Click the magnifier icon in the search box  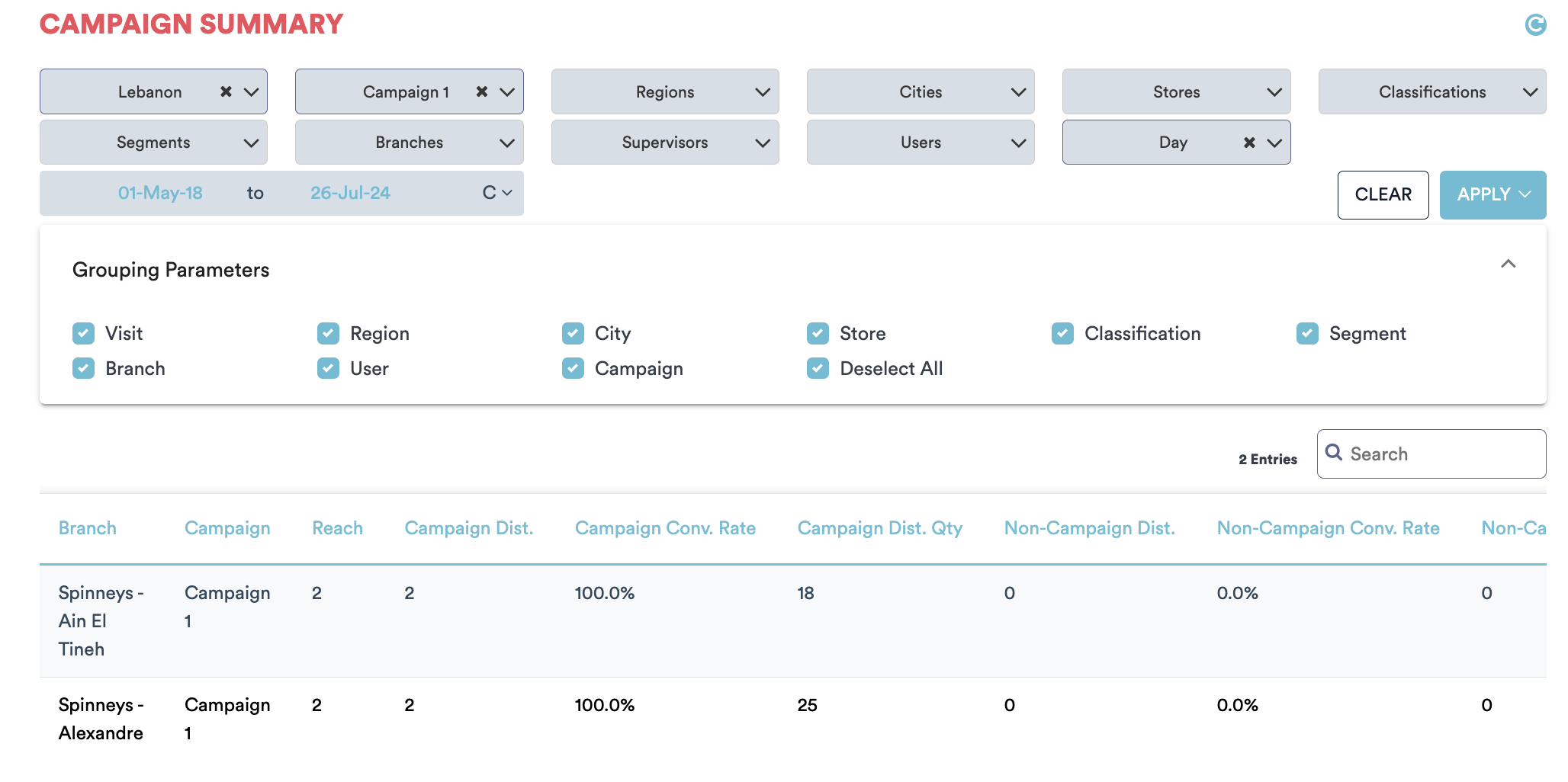coord(1334,453)
